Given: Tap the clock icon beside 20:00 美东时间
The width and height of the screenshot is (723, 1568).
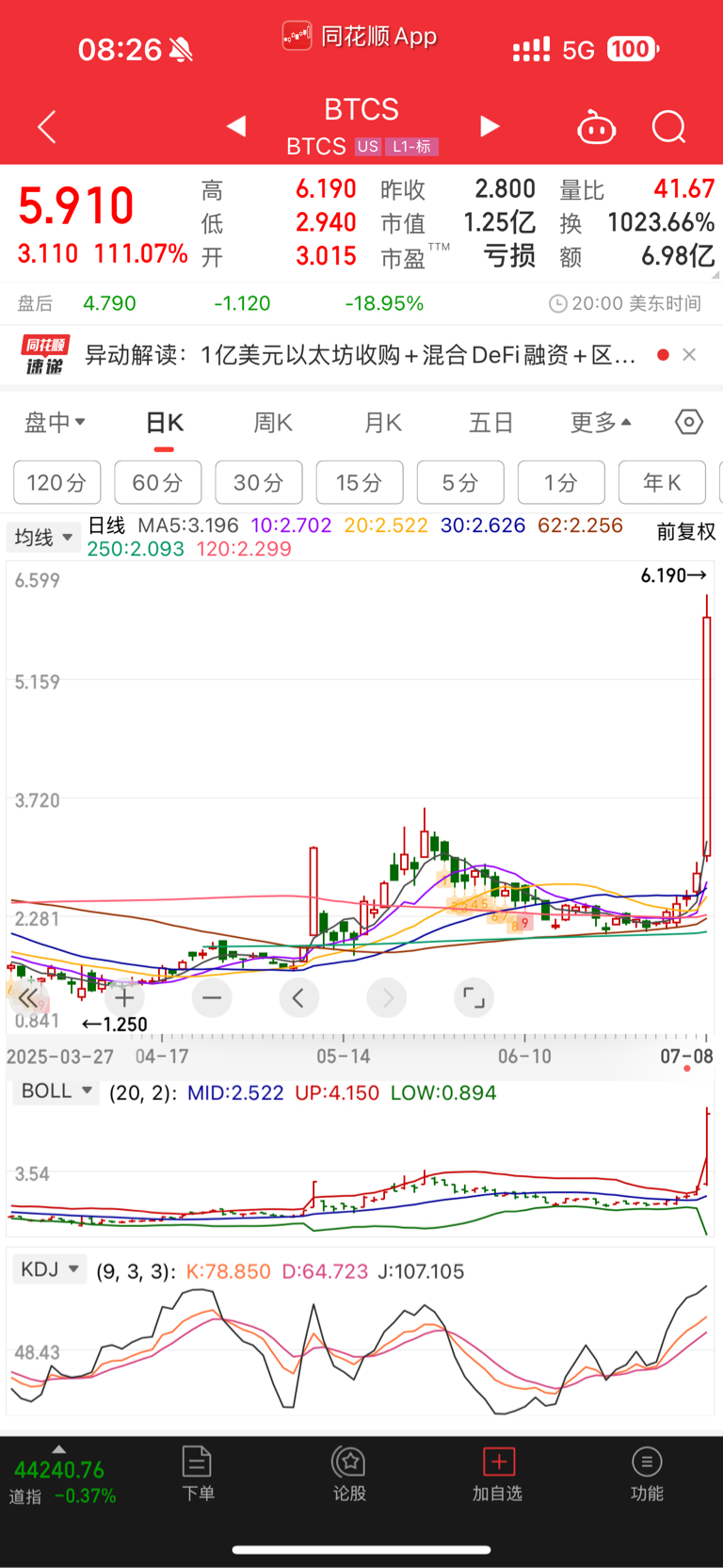Looking at the screenshot, I should pyautogui.click(x=557, y=303).
